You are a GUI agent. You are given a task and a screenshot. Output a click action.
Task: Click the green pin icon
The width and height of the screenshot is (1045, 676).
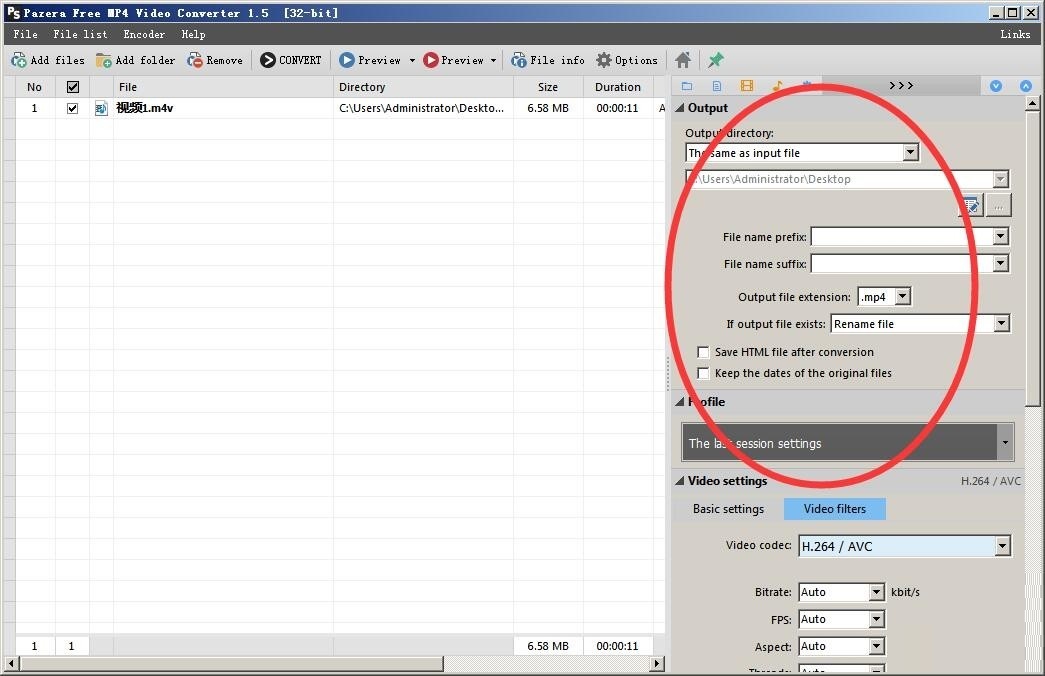click(716, 60)
